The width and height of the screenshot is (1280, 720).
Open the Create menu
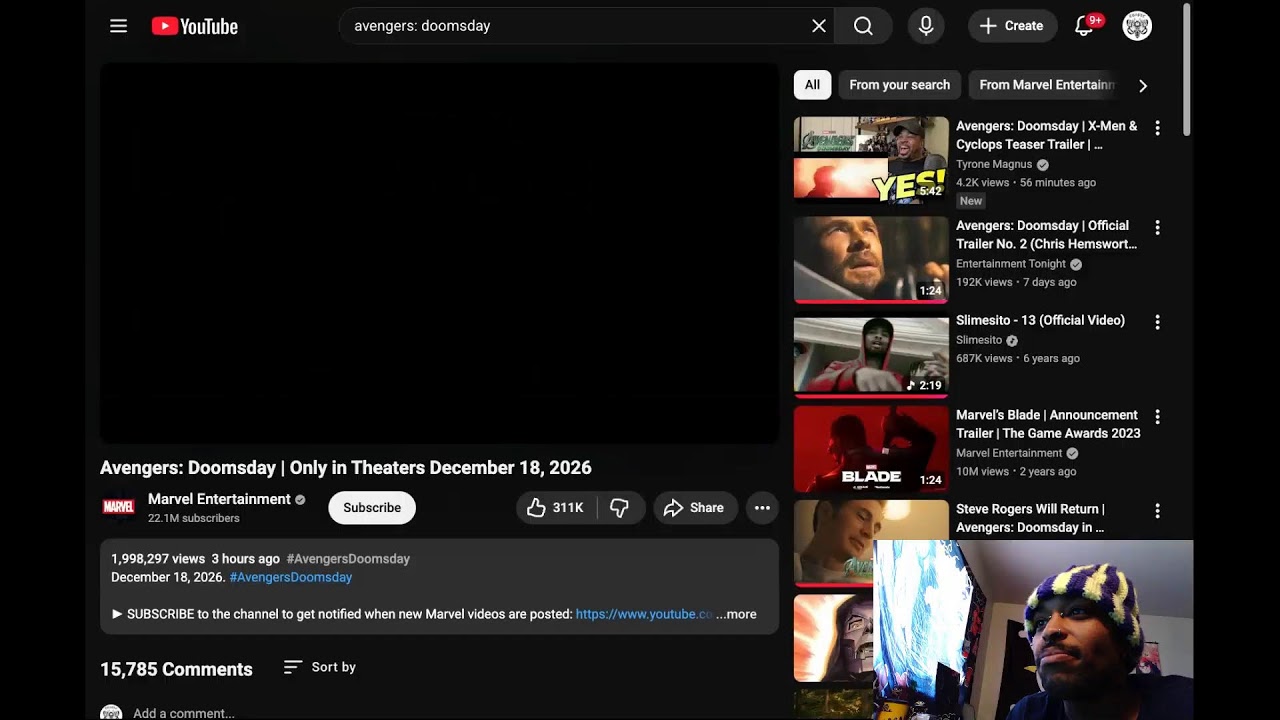click(1012, 26)
